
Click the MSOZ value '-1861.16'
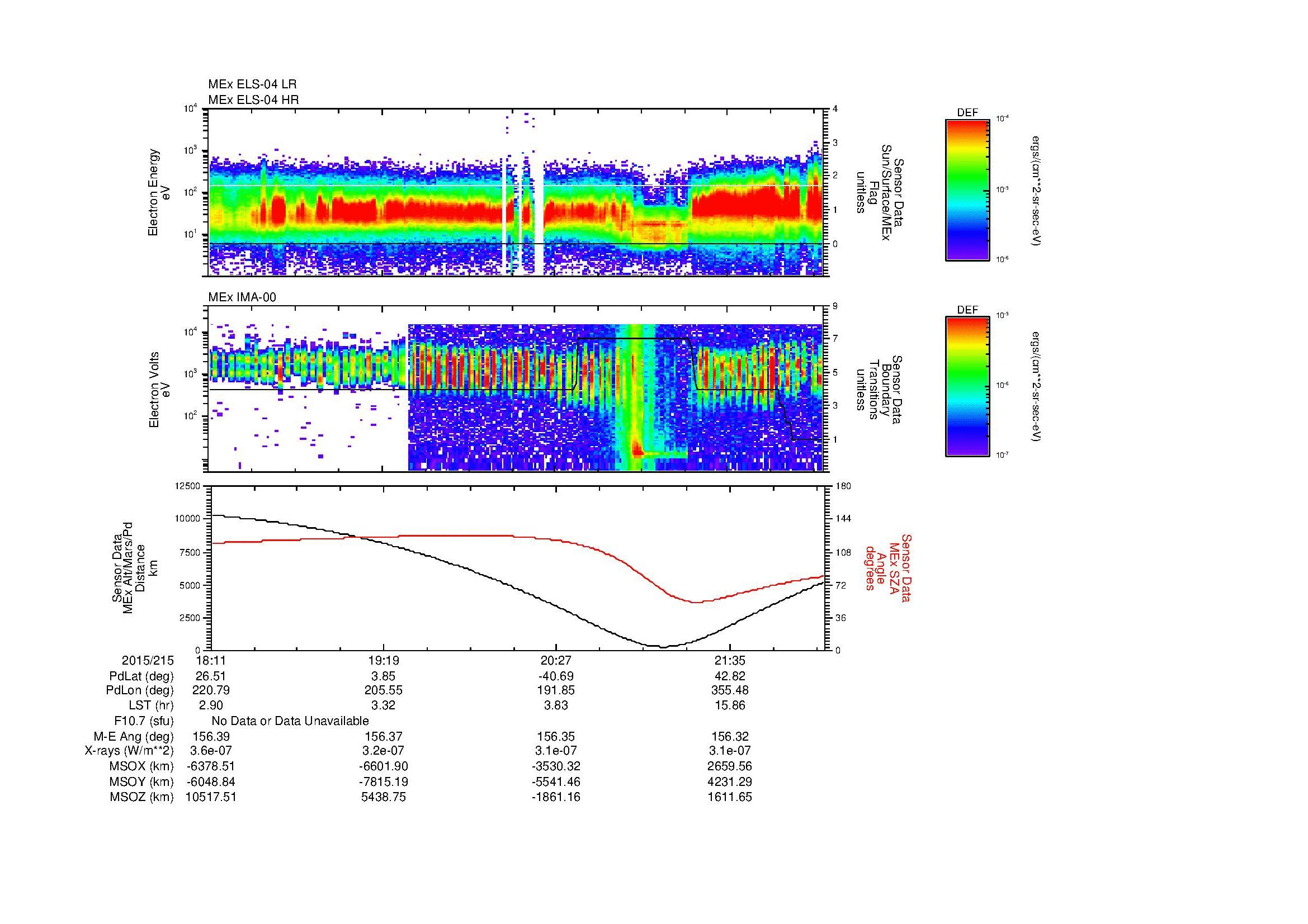555,797
